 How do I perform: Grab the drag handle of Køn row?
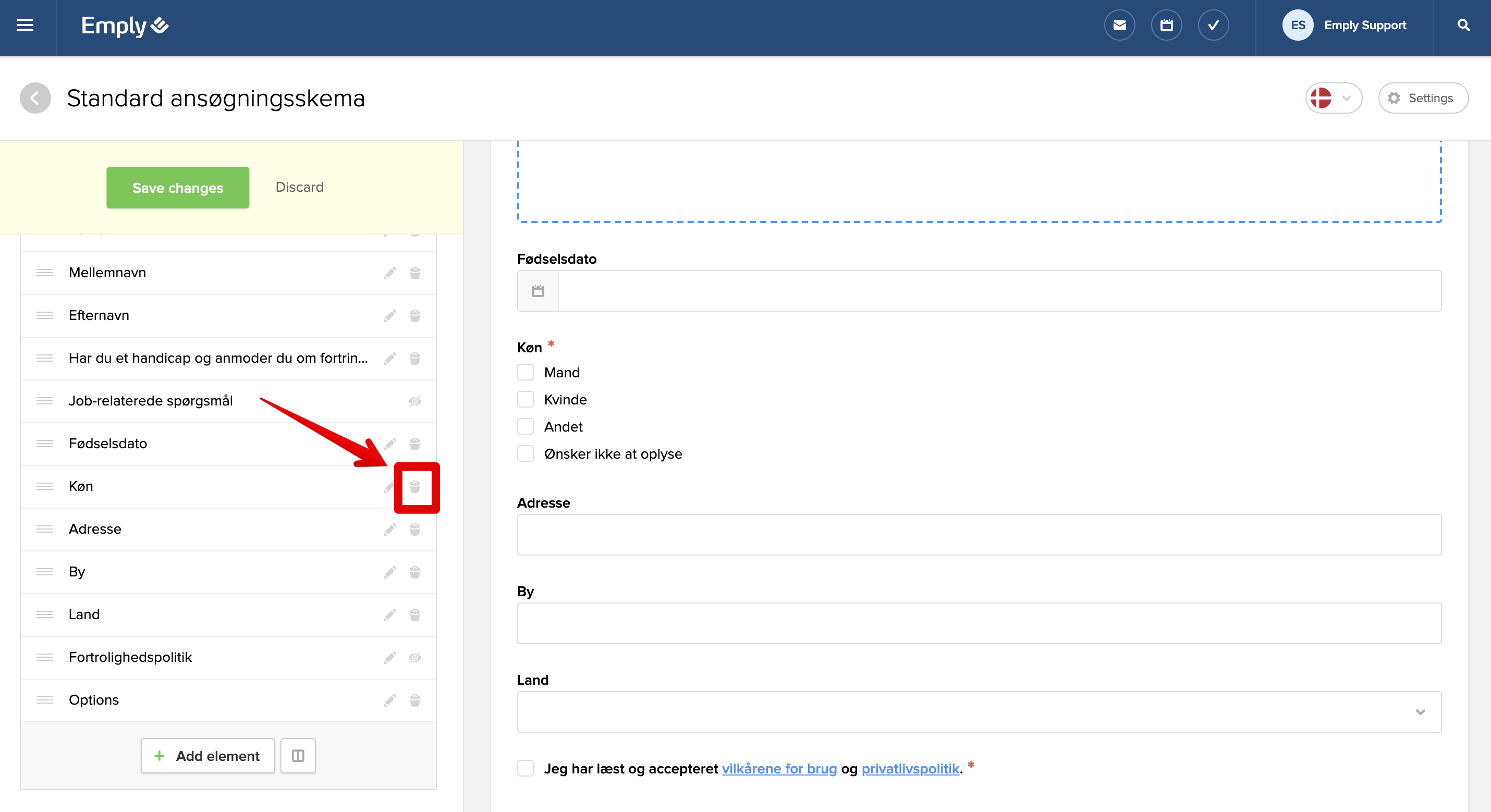pos(44,486)
